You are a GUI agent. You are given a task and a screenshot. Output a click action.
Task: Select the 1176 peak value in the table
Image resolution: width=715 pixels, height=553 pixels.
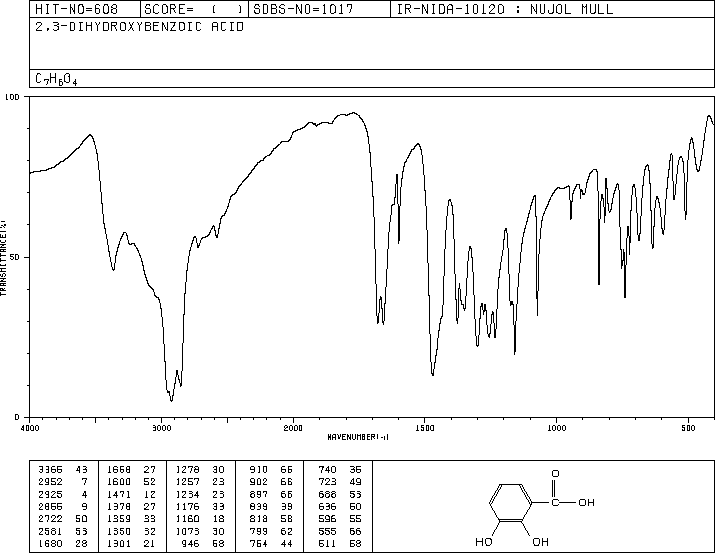click(187, 506)
